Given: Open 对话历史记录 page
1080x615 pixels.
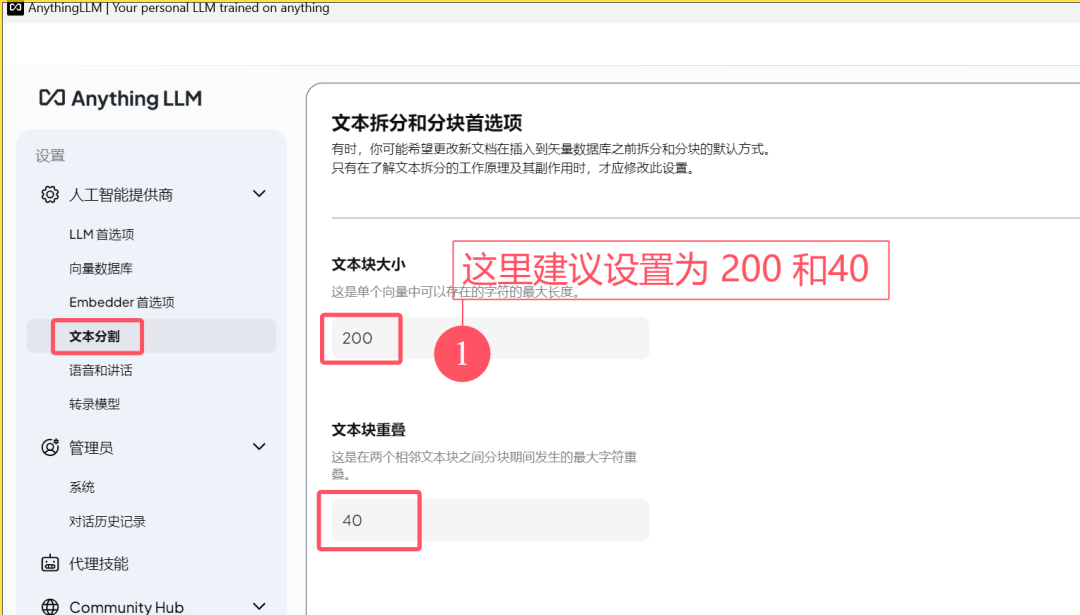Looking at the screenshot, I should [107, 521].
